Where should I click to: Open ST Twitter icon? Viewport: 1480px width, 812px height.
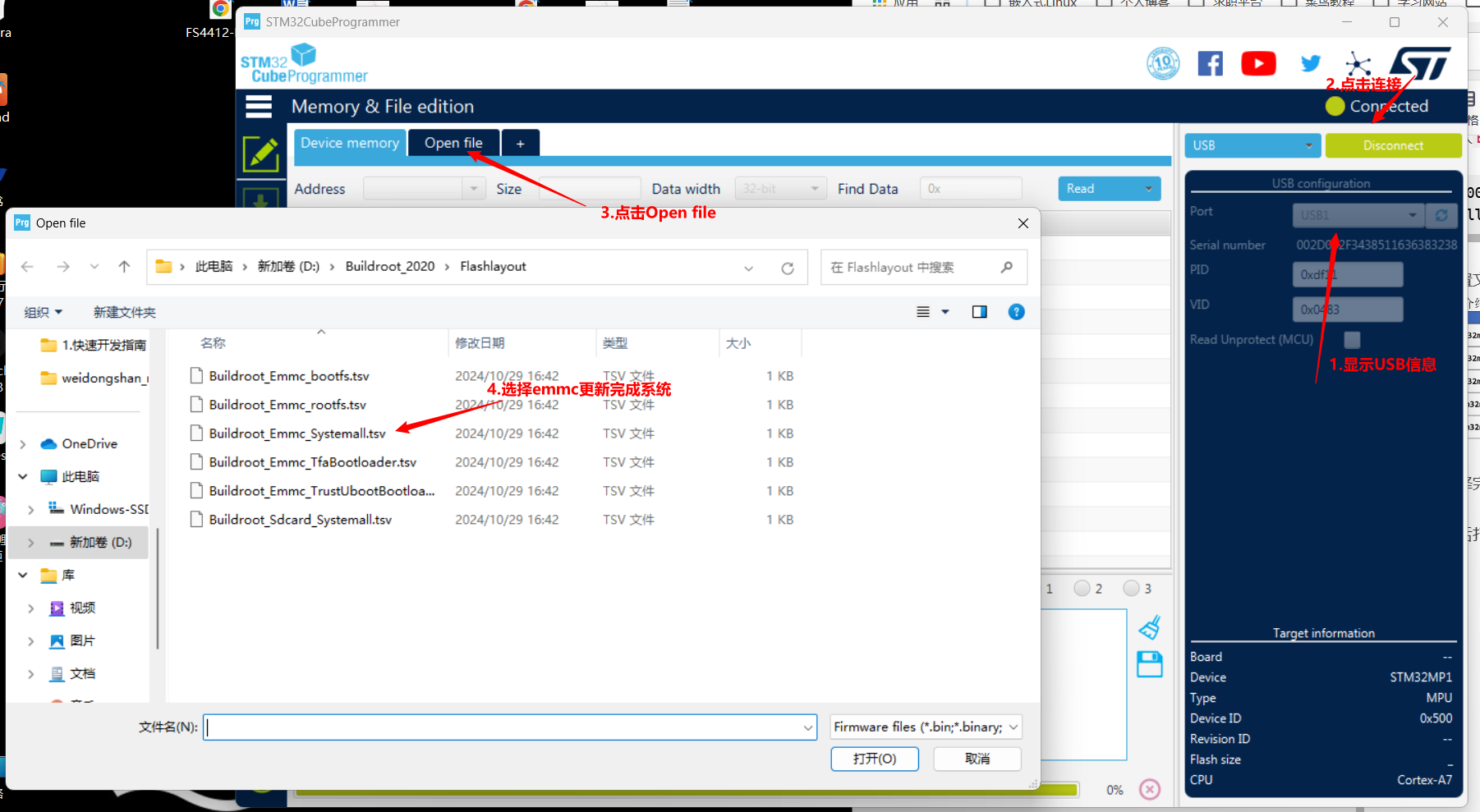[1311, 63]
